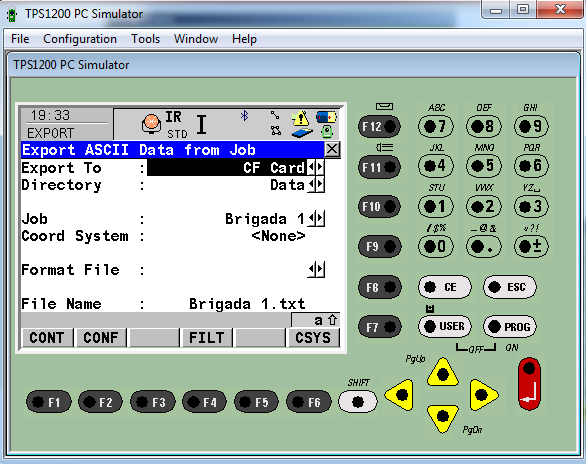
Task: Click the F4 key below the screen
Action: [204, 402]
